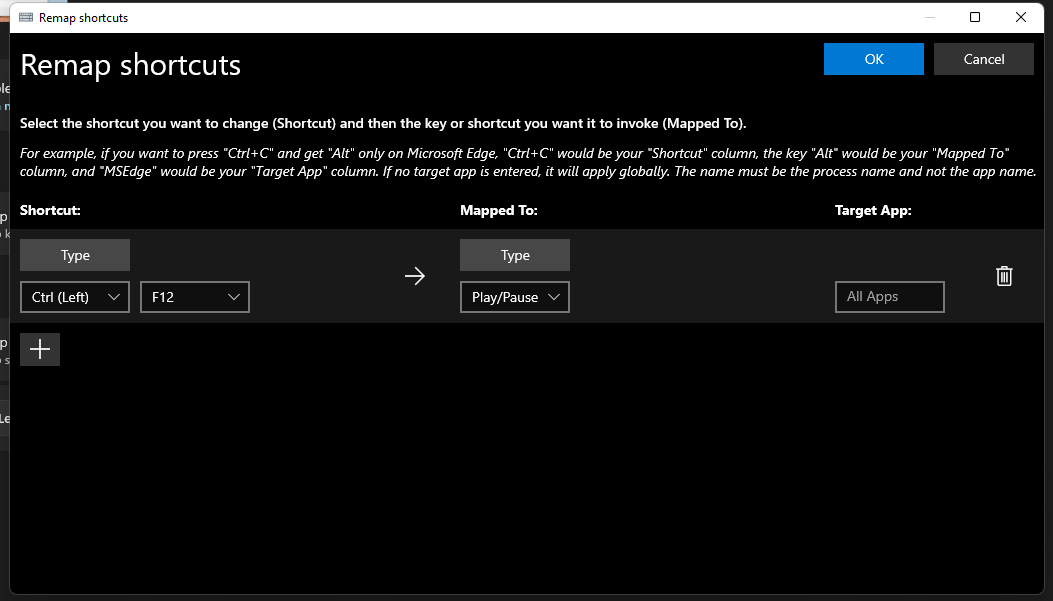Minimize the Remap shortcuts window
This screenshot has height=601, width=1053.
click(929, 17)
